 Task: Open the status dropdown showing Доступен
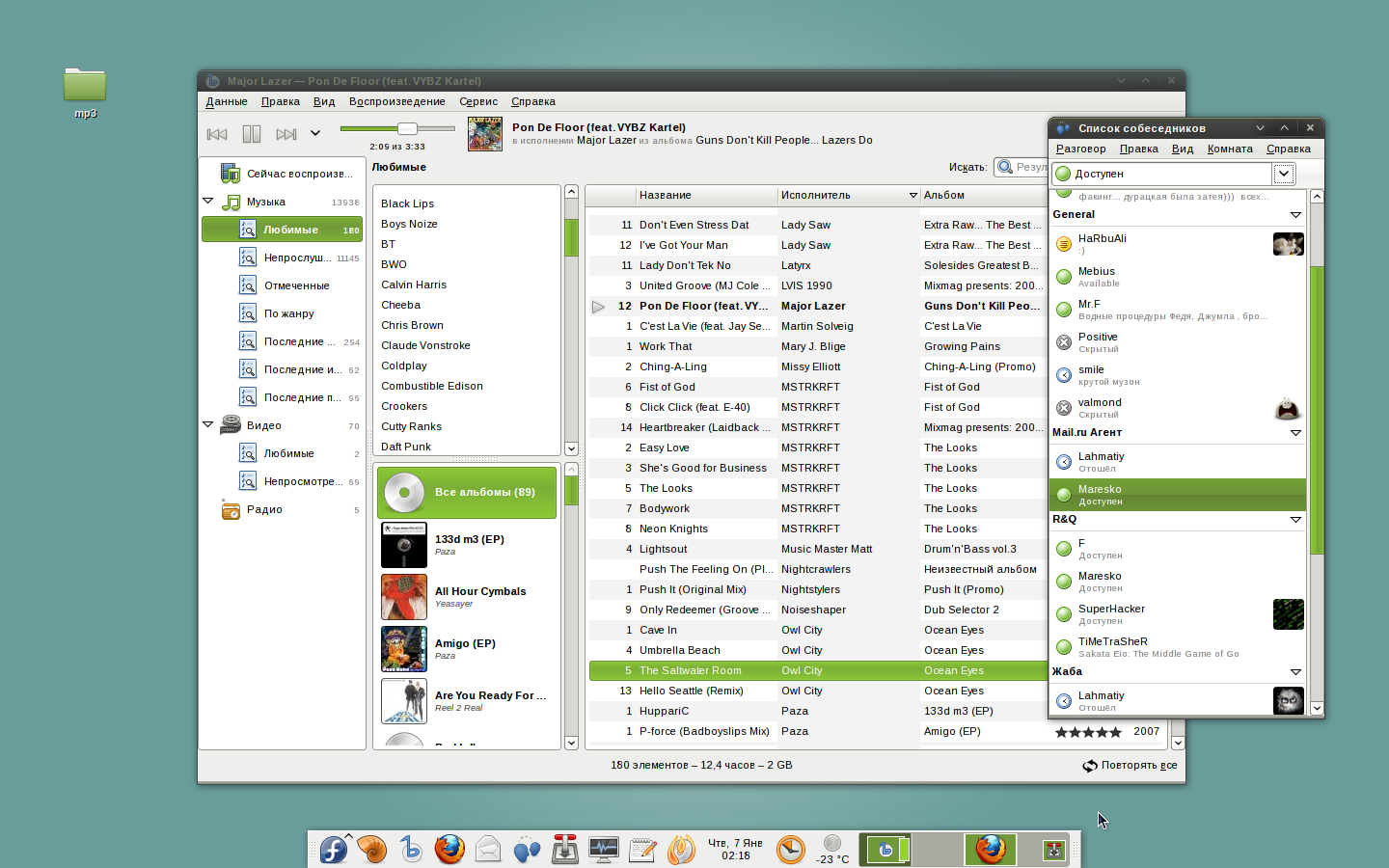[1283, 174]
